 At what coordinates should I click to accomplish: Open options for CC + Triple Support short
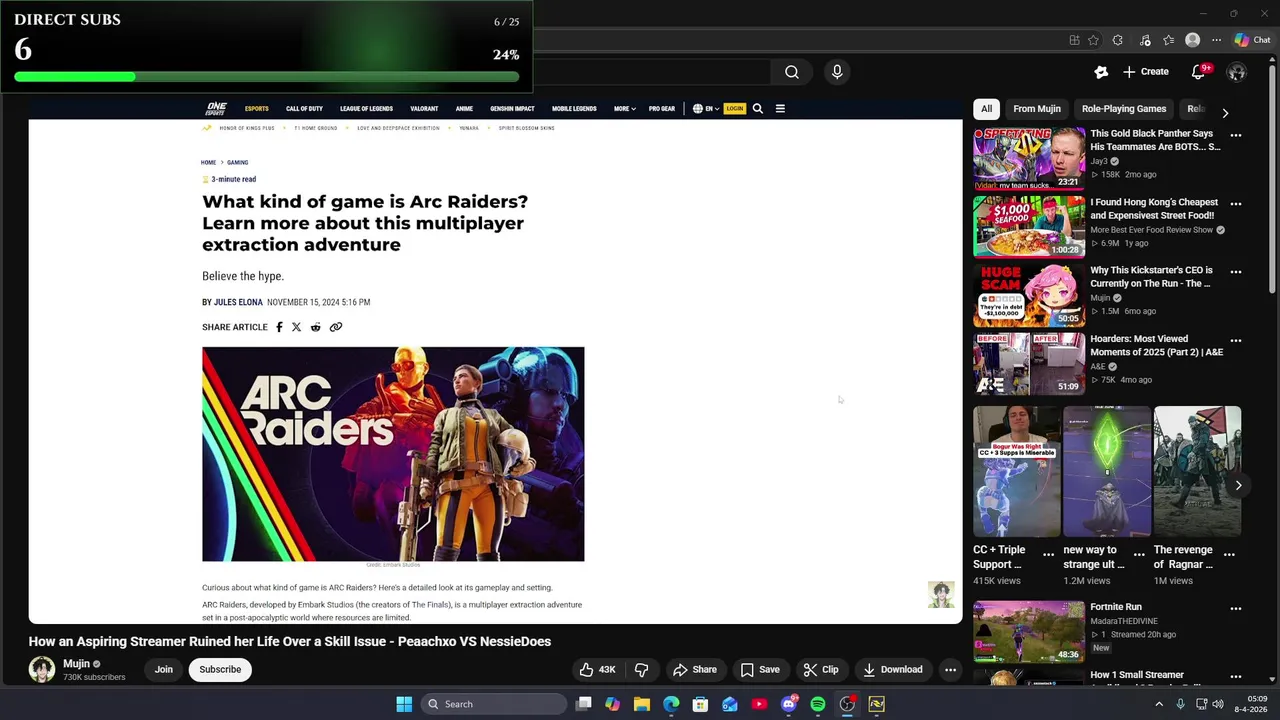(1048, 554)
